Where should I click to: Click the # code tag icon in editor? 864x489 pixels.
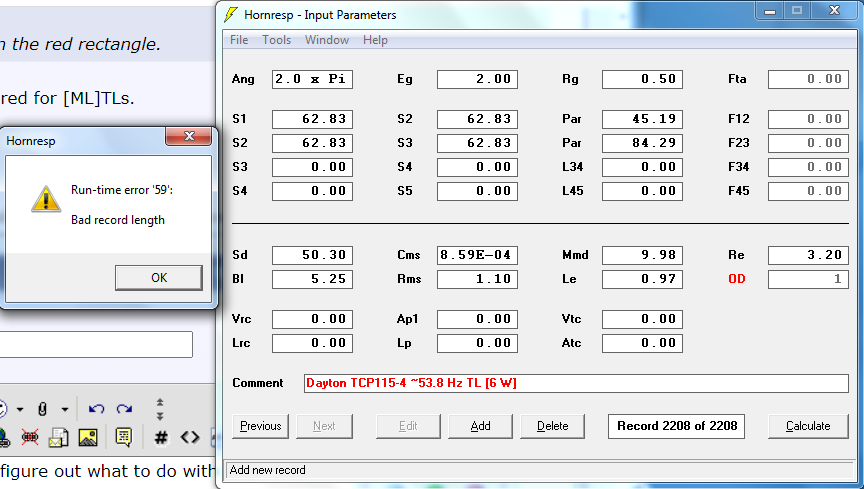160,438
